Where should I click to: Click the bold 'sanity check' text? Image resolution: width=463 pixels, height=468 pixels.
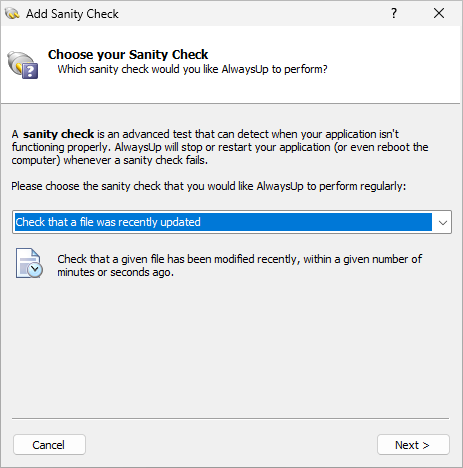click(x=58, y=134)
